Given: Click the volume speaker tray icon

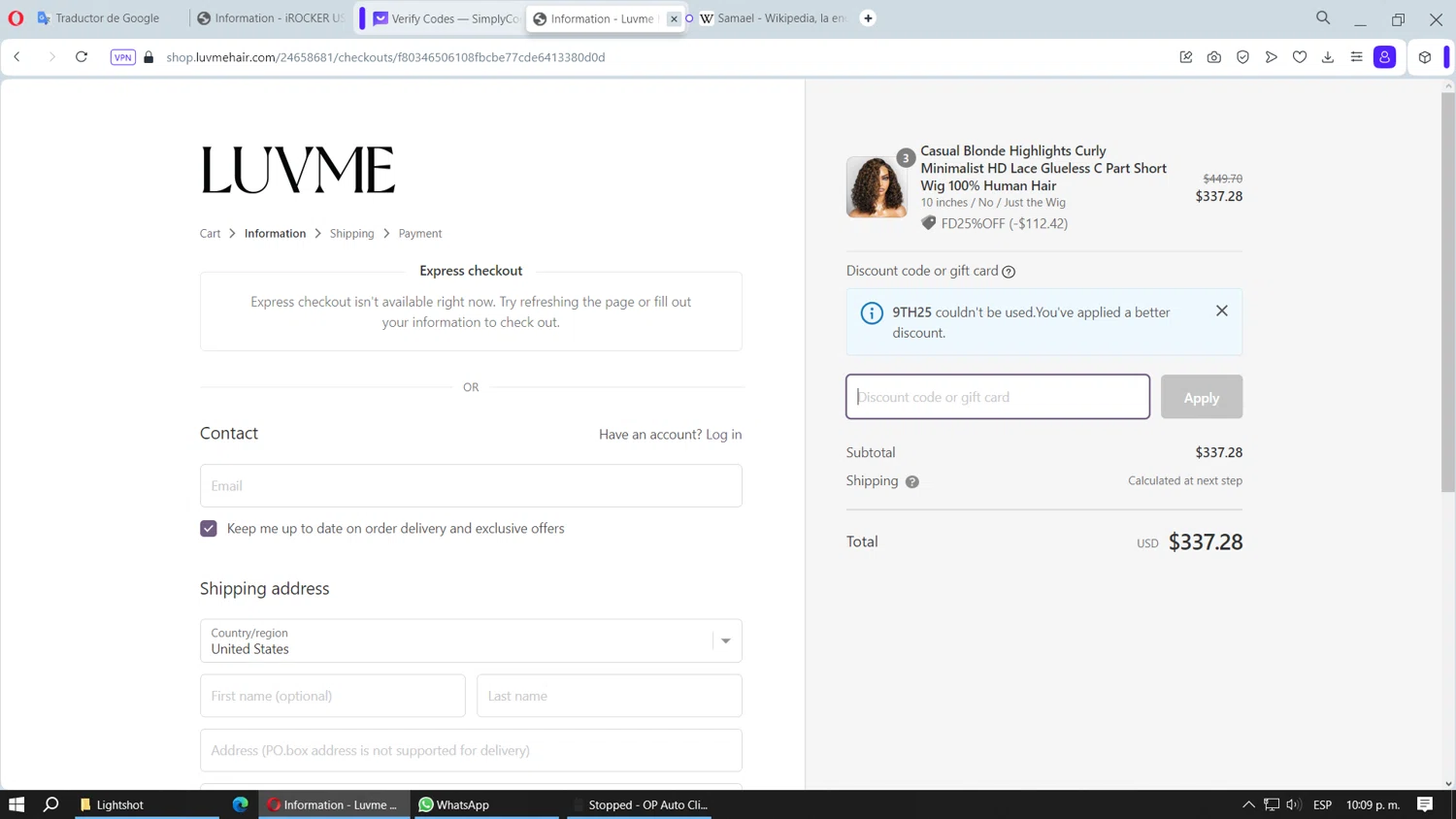Looking at the screenshot, I should (1294, 804).
